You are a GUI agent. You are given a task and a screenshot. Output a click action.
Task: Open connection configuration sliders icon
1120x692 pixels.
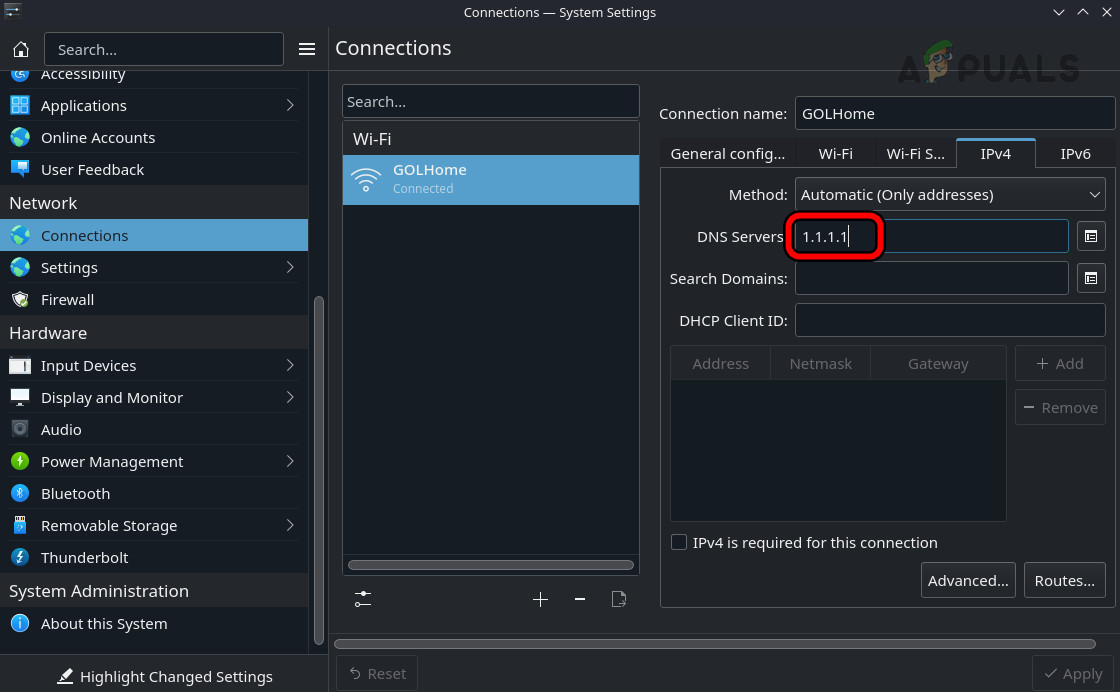point(363,599)
